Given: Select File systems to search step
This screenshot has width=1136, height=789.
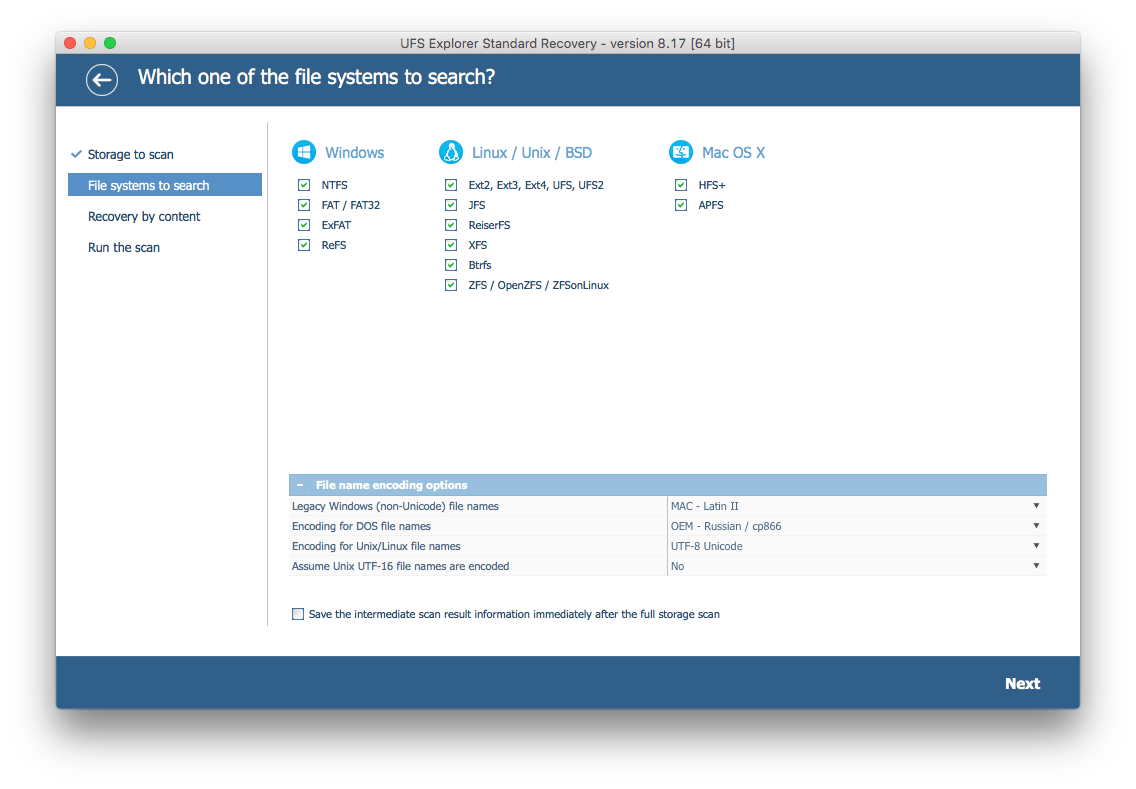Looking at the screenshot, I should [164, 185].
